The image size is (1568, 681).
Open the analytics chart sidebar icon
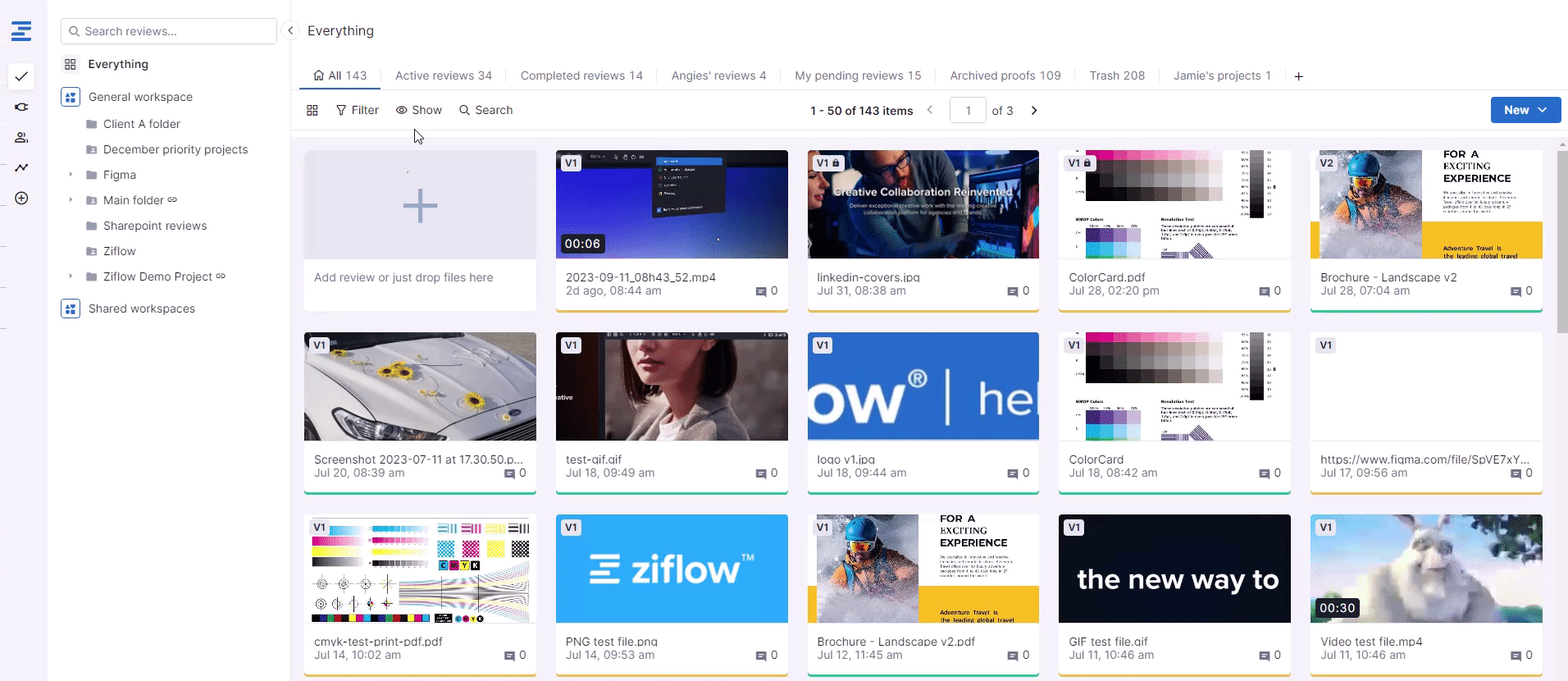21,167
